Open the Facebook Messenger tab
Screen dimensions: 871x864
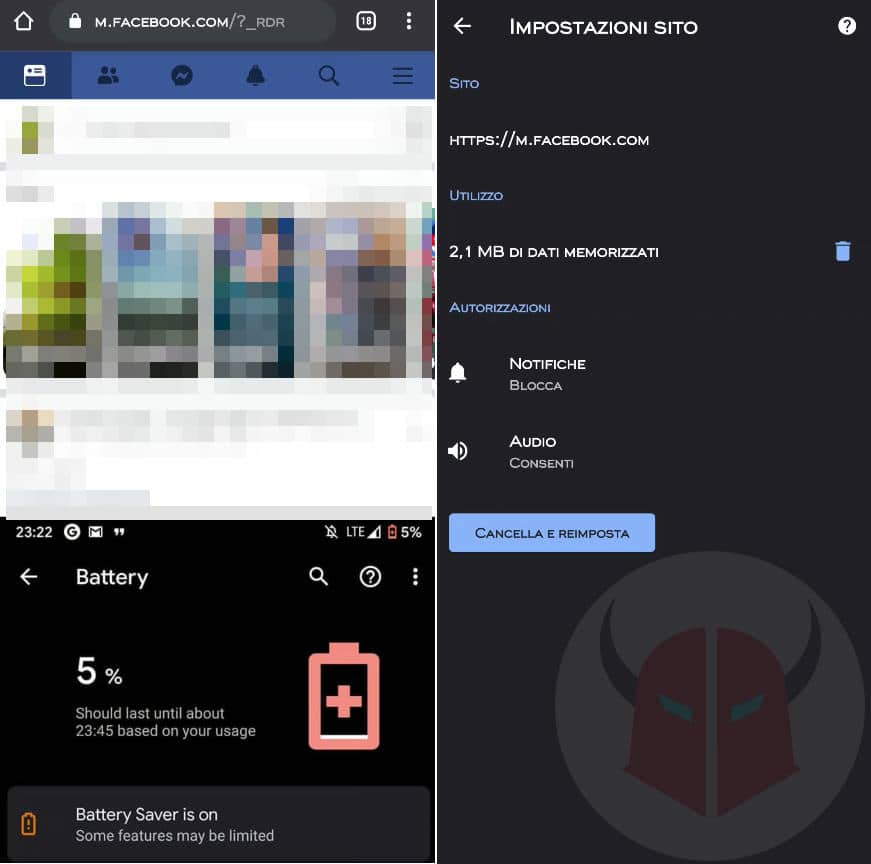182,75
